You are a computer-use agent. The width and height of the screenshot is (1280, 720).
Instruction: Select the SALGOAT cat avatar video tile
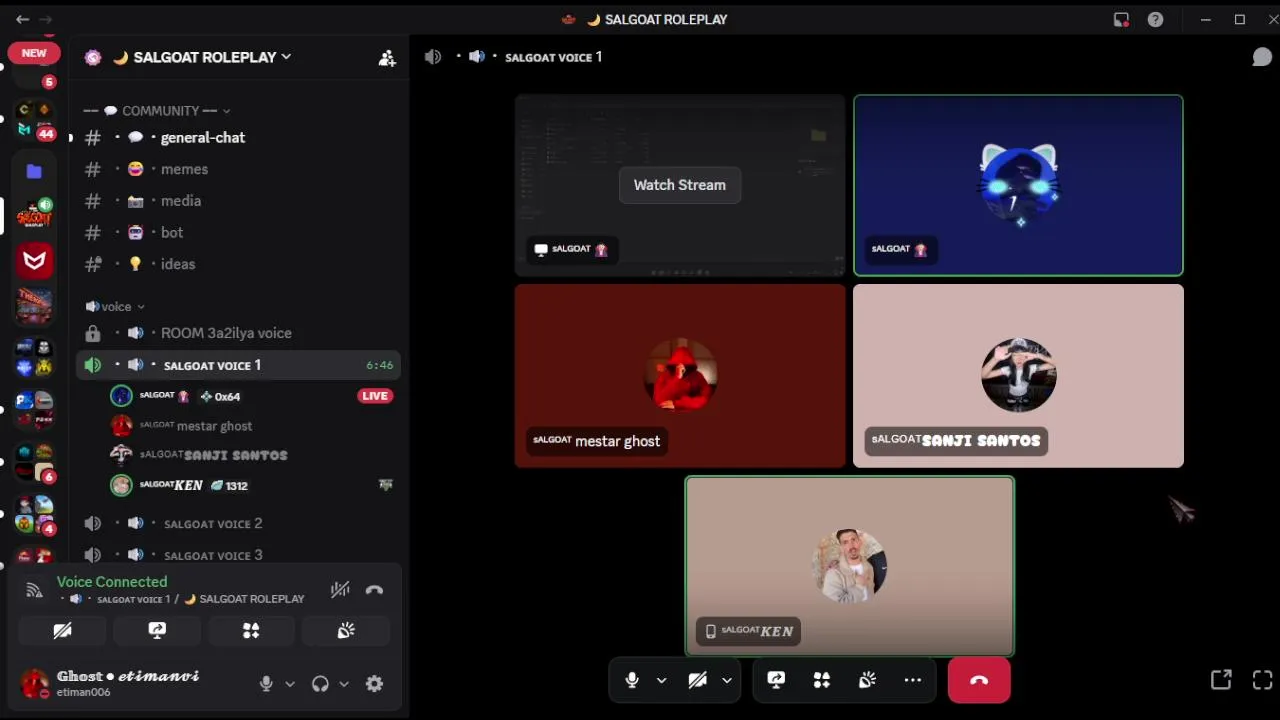tap(1018, 185)
